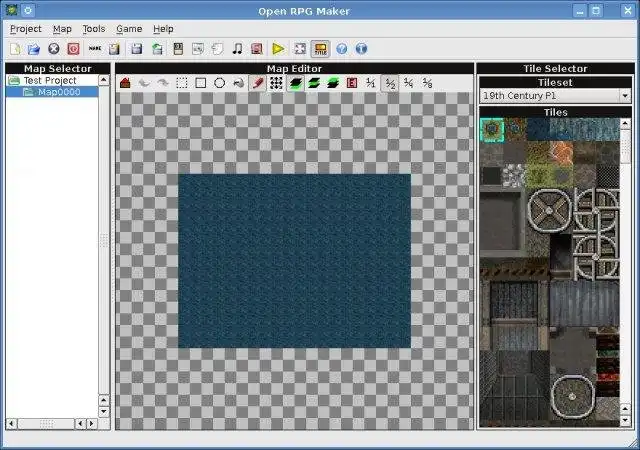Click the Open Project folder icon

[33, 48]
